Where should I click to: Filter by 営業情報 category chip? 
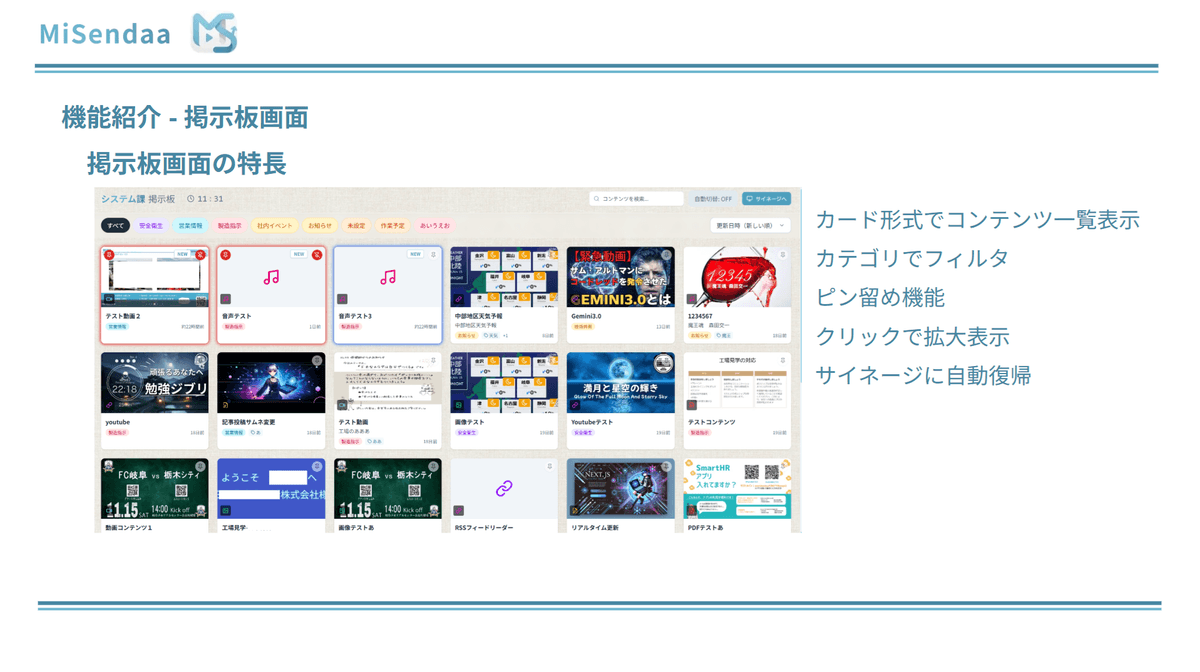coord(190,226)
